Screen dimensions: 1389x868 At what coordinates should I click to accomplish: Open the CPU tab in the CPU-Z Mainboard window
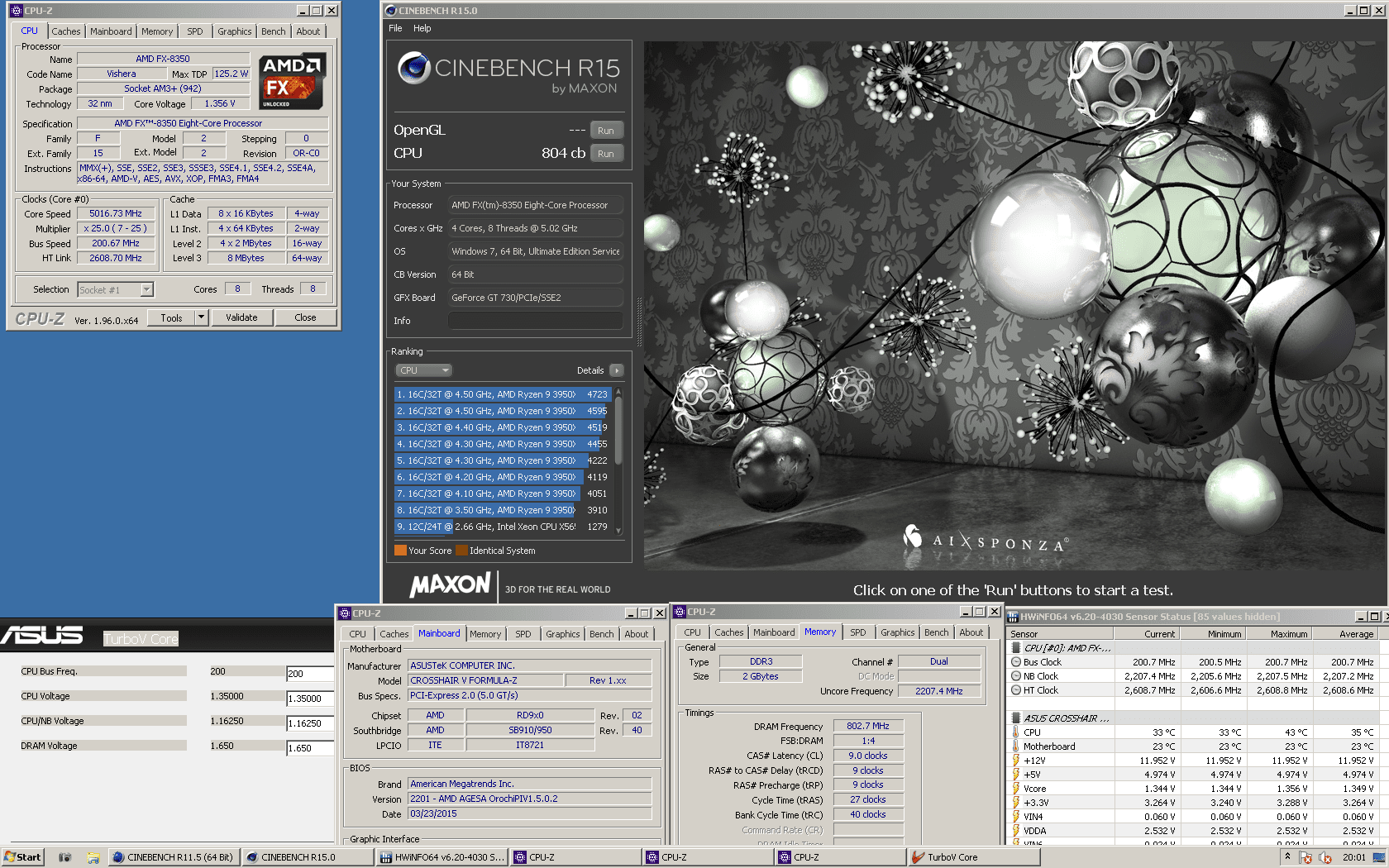357,634
